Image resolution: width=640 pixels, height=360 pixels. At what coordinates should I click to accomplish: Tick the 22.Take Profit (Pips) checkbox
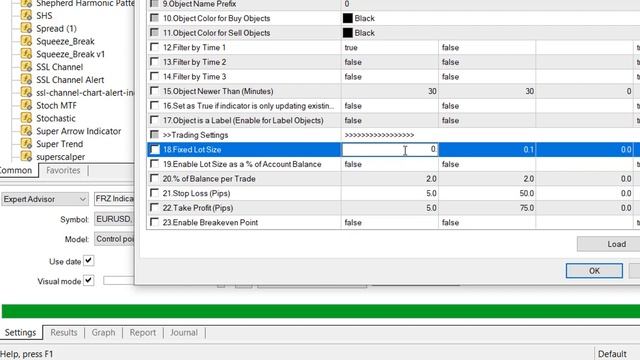pos(154,208)
